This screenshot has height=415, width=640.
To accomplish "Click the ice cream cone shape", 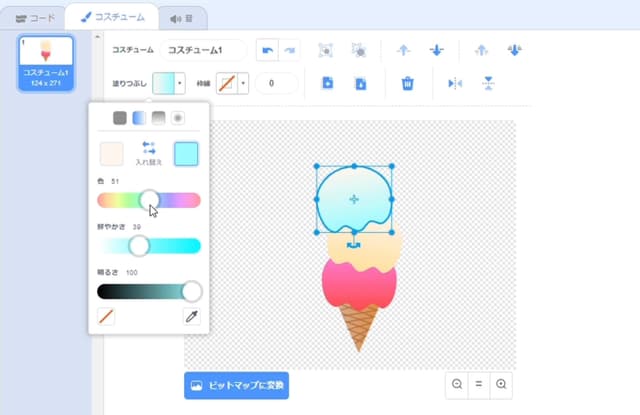I will coord(359,328).
